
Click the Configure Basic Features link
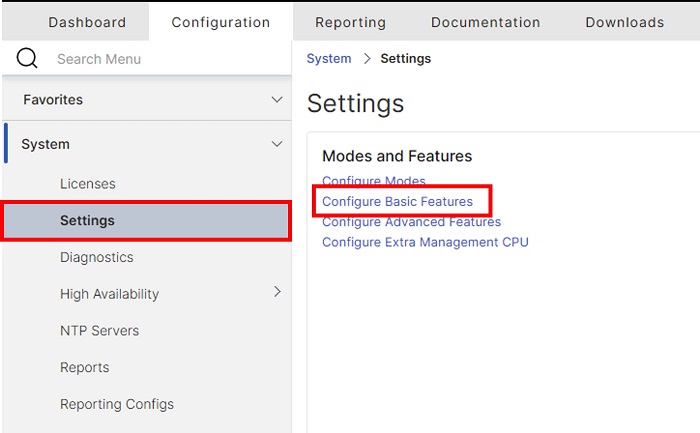[397, 201]
